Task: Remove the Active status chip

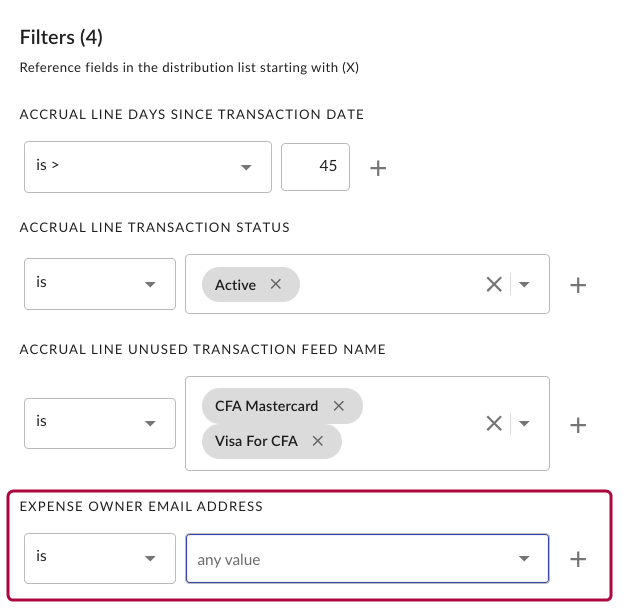Action: (277, 285)
